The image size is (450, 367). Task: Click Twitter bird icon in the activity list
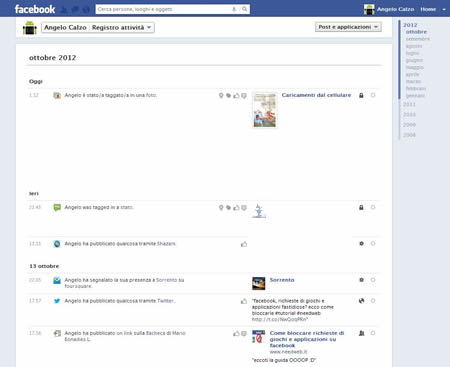click(x=57, y=301)
